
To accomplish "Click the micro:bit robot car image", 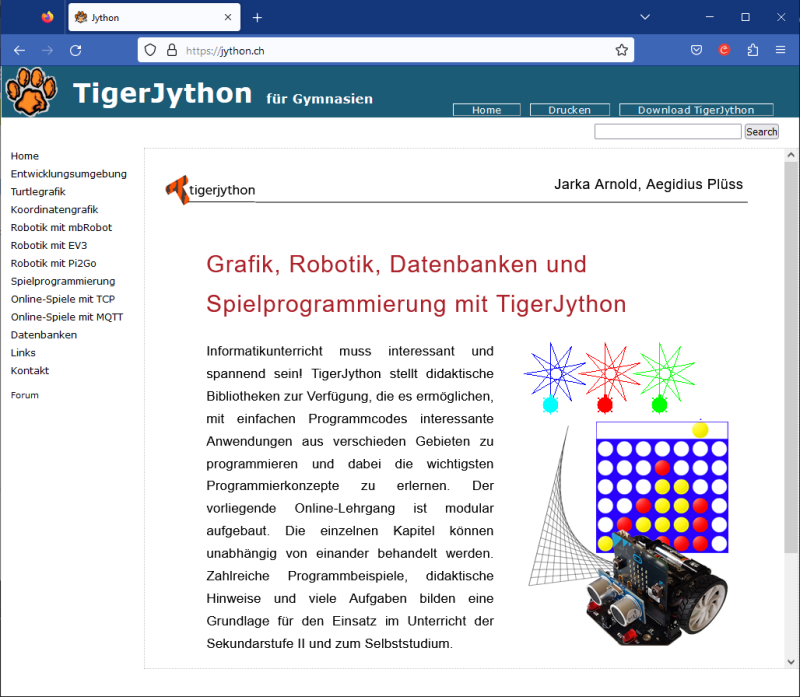I will [656, 588].
